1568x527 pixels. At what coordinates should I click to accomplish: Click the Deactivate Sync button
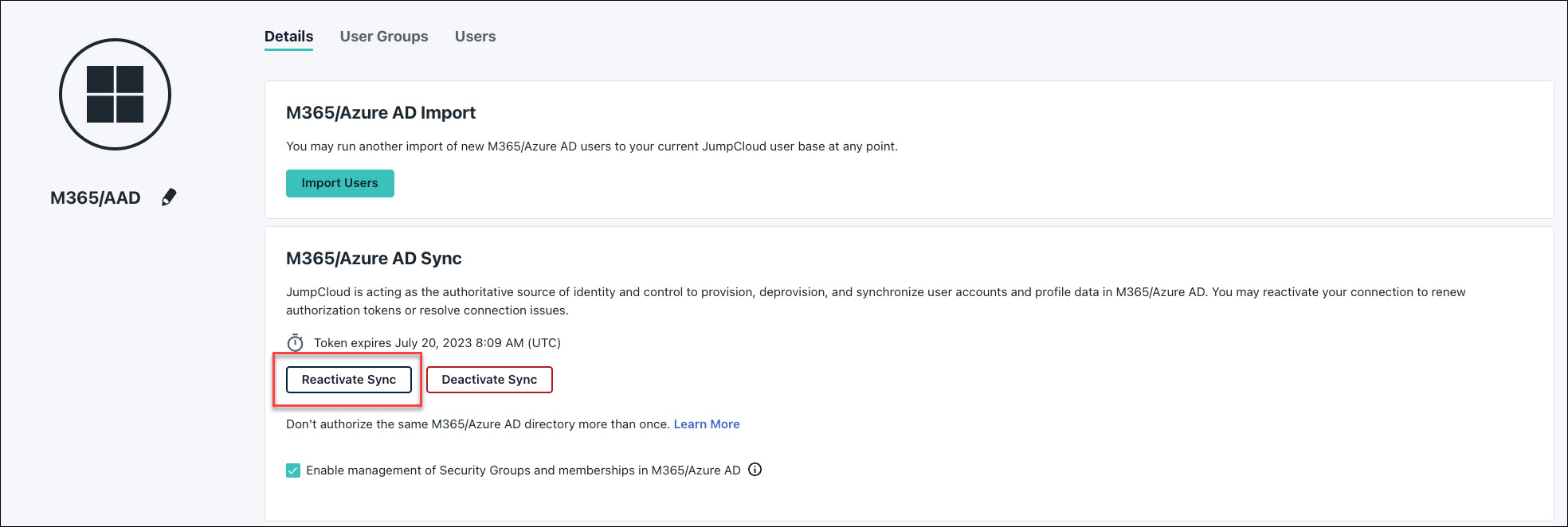(x=489, y=380)
